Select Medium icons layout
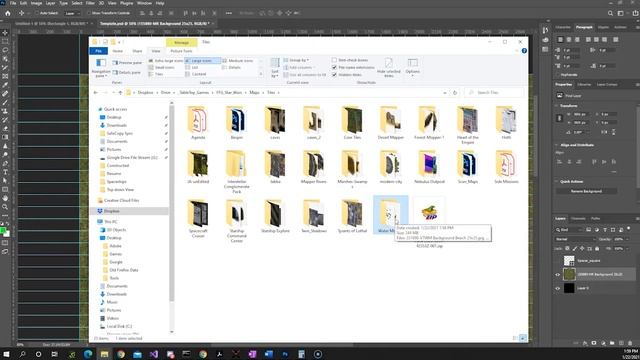The height and width of the screenshot is (360, 640). pyautogui.click(x=238, y=60)
